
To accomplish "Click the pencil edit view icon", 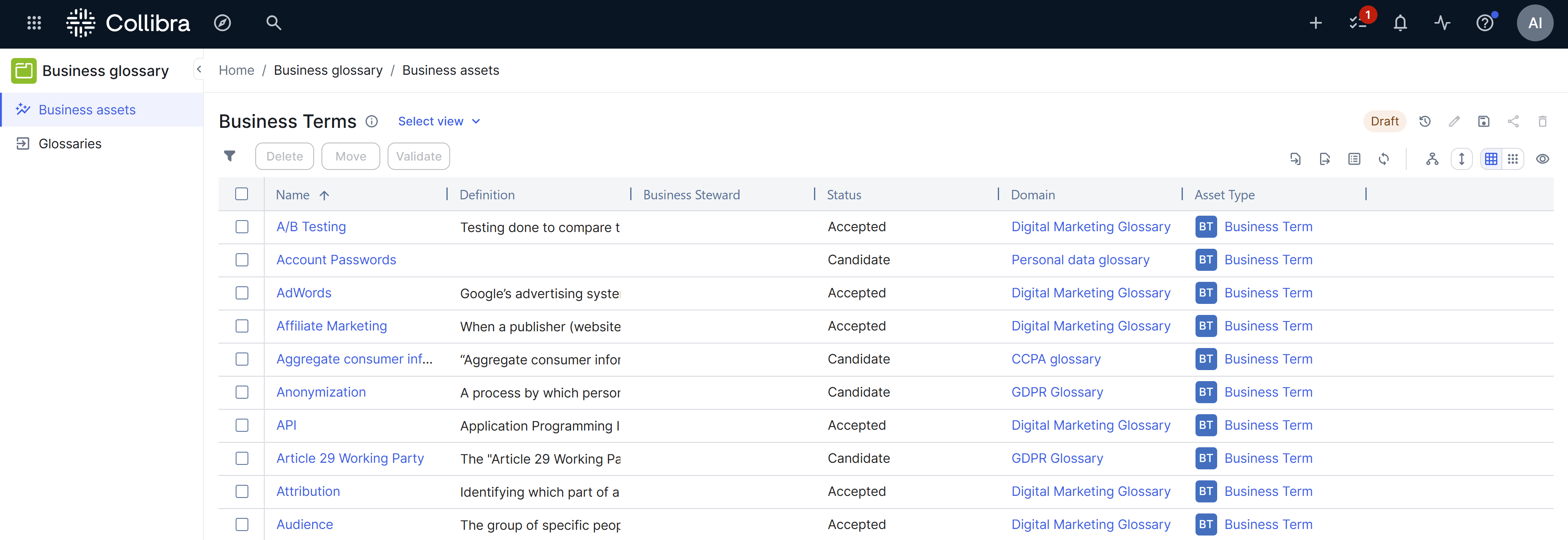I will [x=1454, y=121].
